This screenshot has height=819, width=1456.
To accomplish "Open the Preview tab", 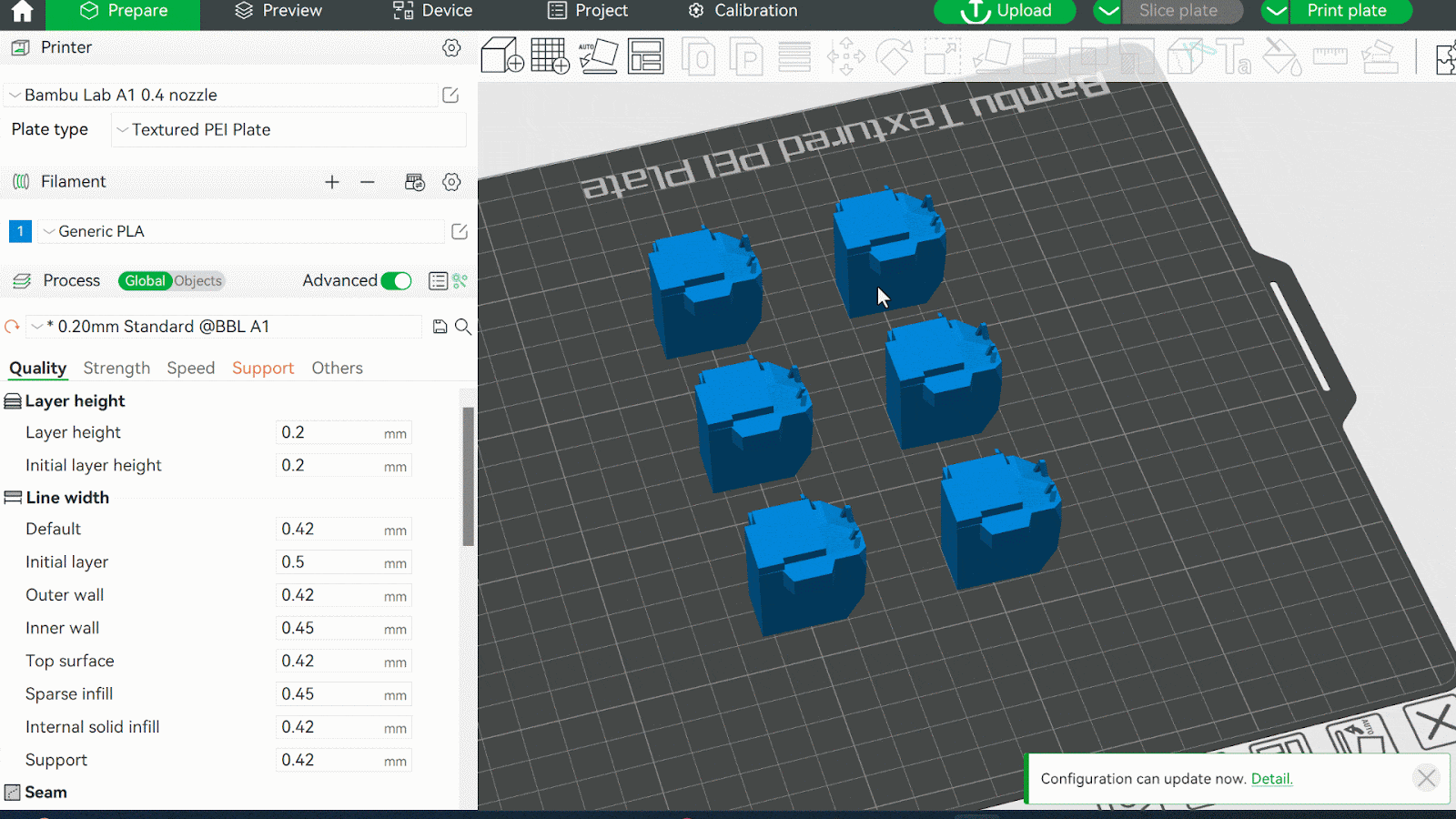I will click(278, 11).
